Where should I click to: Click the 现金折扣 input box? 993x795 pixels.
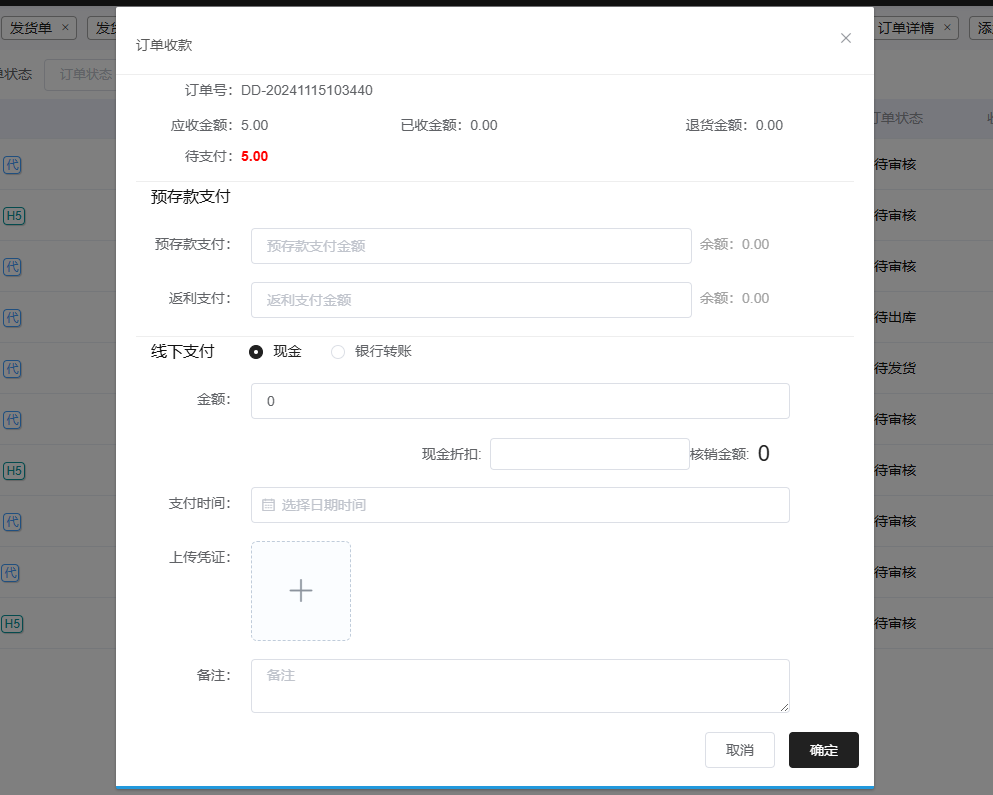[589, 454]
